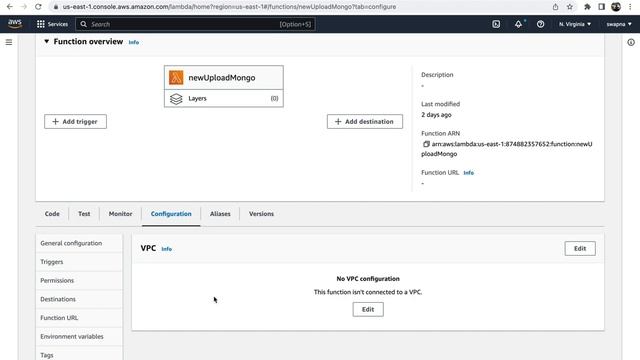Click the Add trigger button
Image resolution: width=640 pixels, height=360 pixels.
point(76,122)
